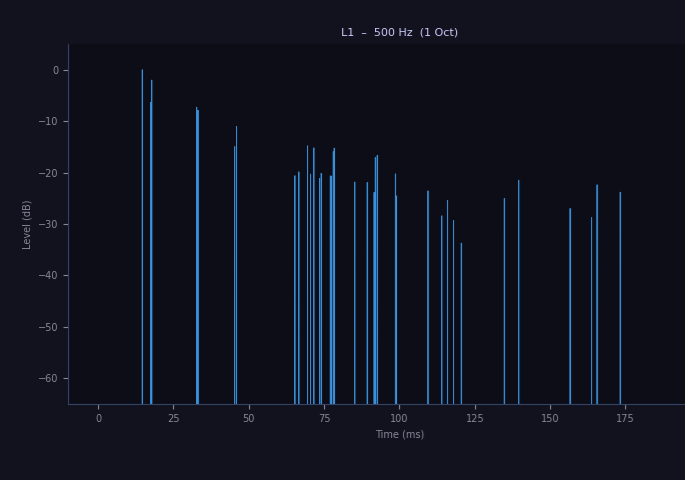685x480 pixels.
Task: Click the 175 tick label on the time axis
Action: (x=625, y=418)
